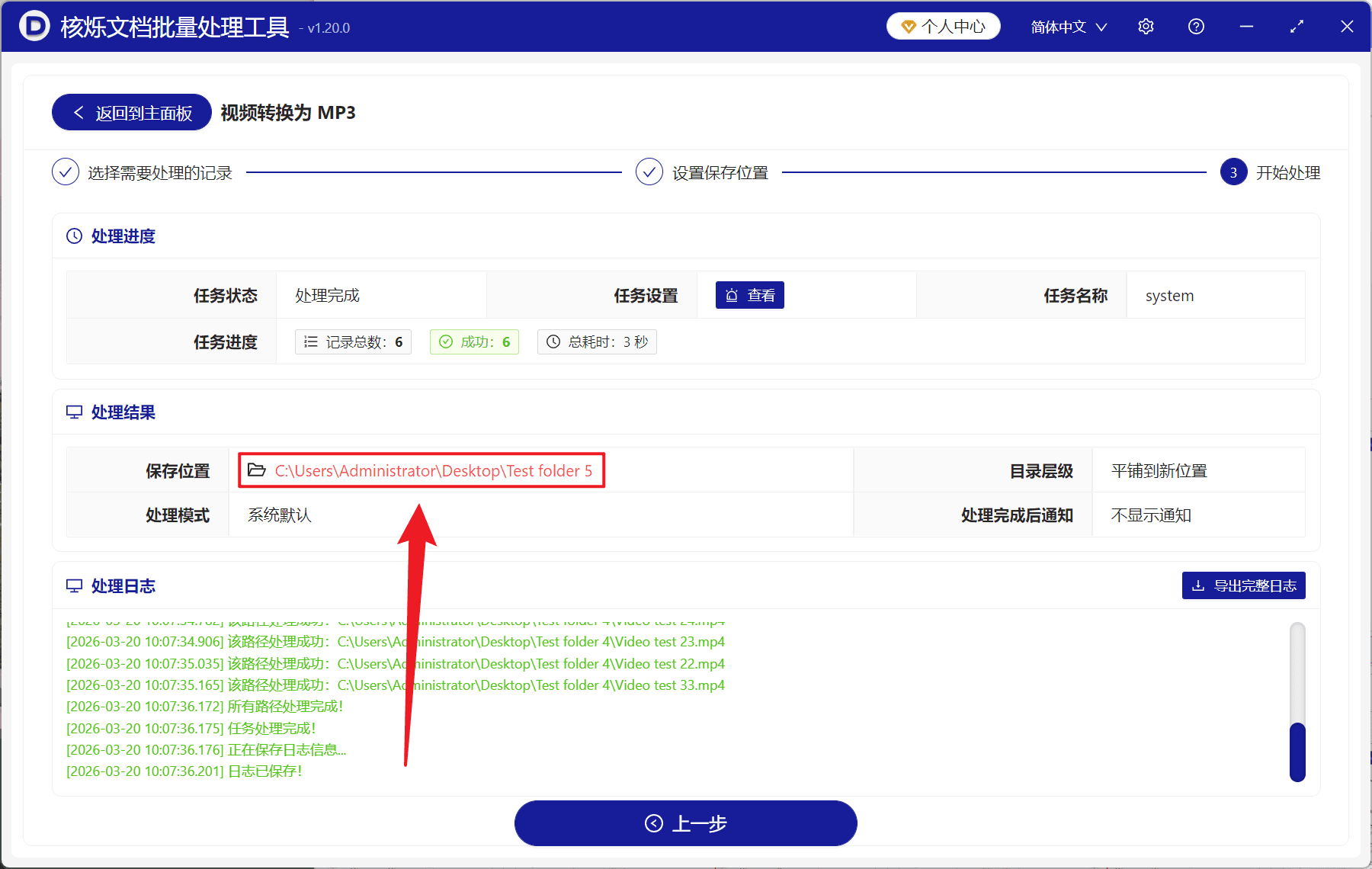The width and height of the screenshot is (1372, 869).
Task: Click the 核烁 app logo in title bar
Action: point(34,26)
